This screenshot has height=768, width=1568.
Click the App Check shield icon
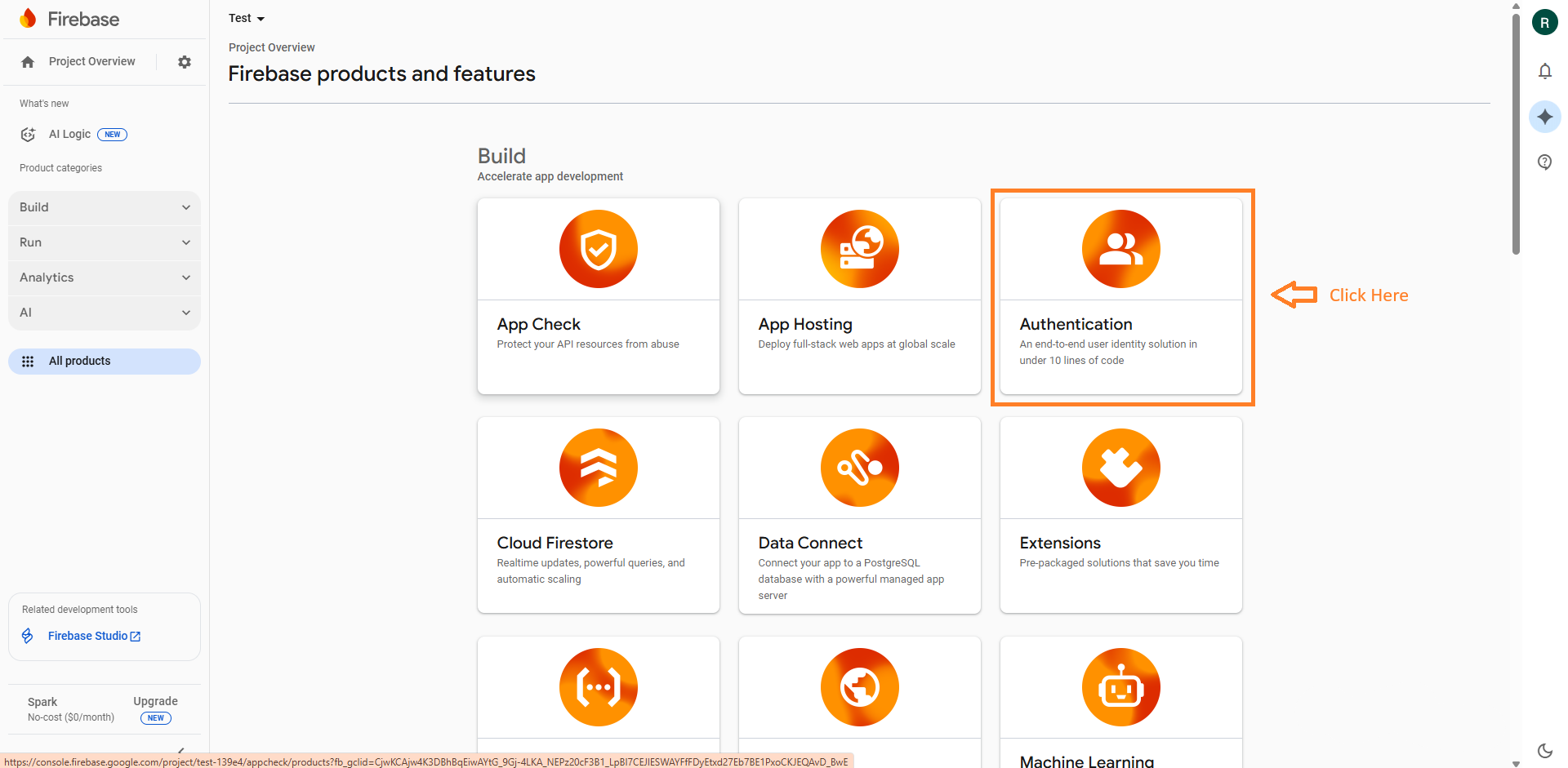click(x=599, y=249)
